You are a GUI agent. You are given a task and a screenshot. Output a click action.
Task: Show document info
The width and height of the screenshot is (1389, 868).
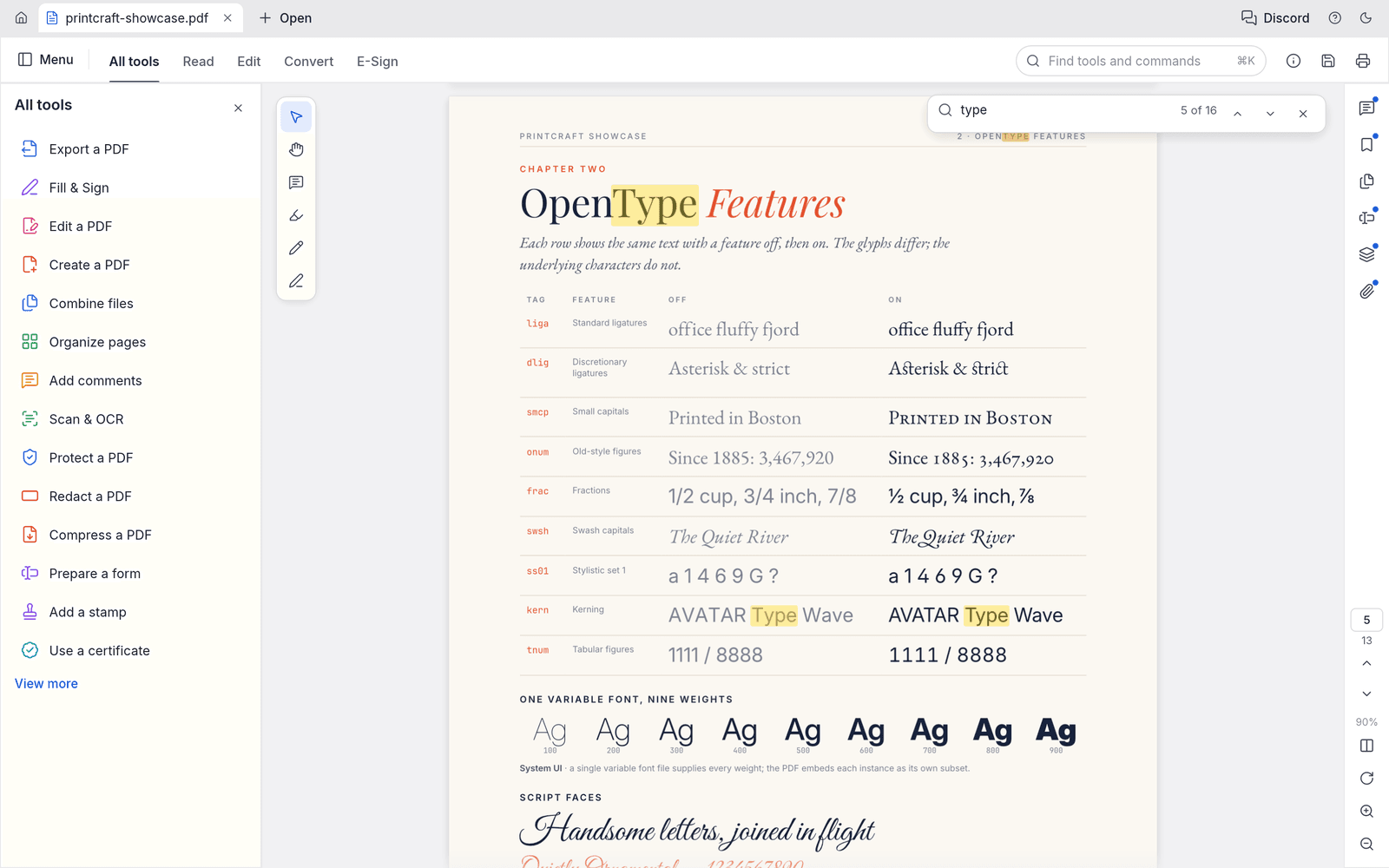[x=1294, y=61]
